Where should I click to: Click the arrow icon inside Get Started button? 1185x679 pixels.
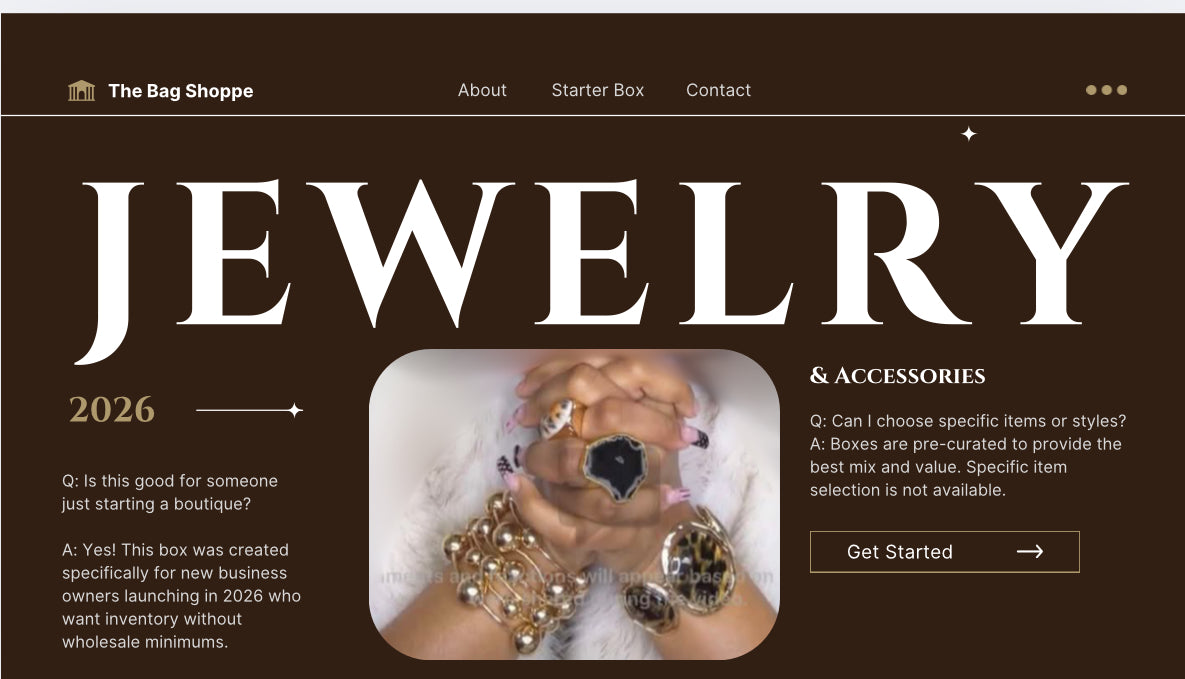pyautogui.click(x=1029, y=552)
